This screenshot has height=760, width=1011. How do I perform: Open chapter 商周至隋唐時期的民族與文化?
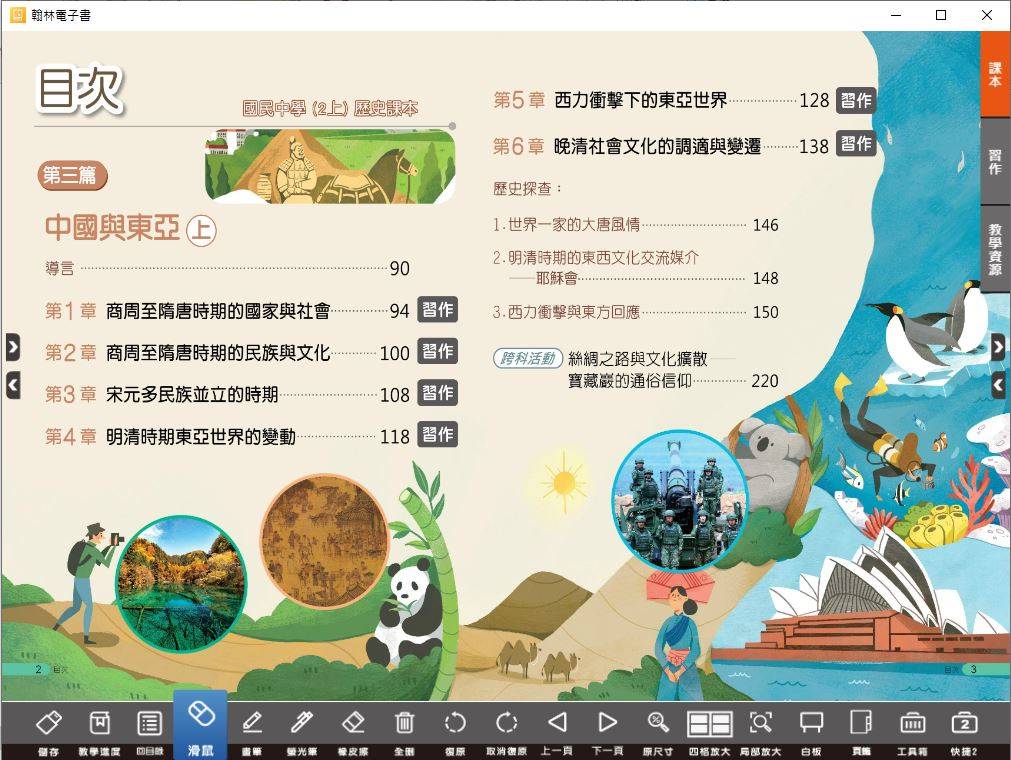(218, 353)
